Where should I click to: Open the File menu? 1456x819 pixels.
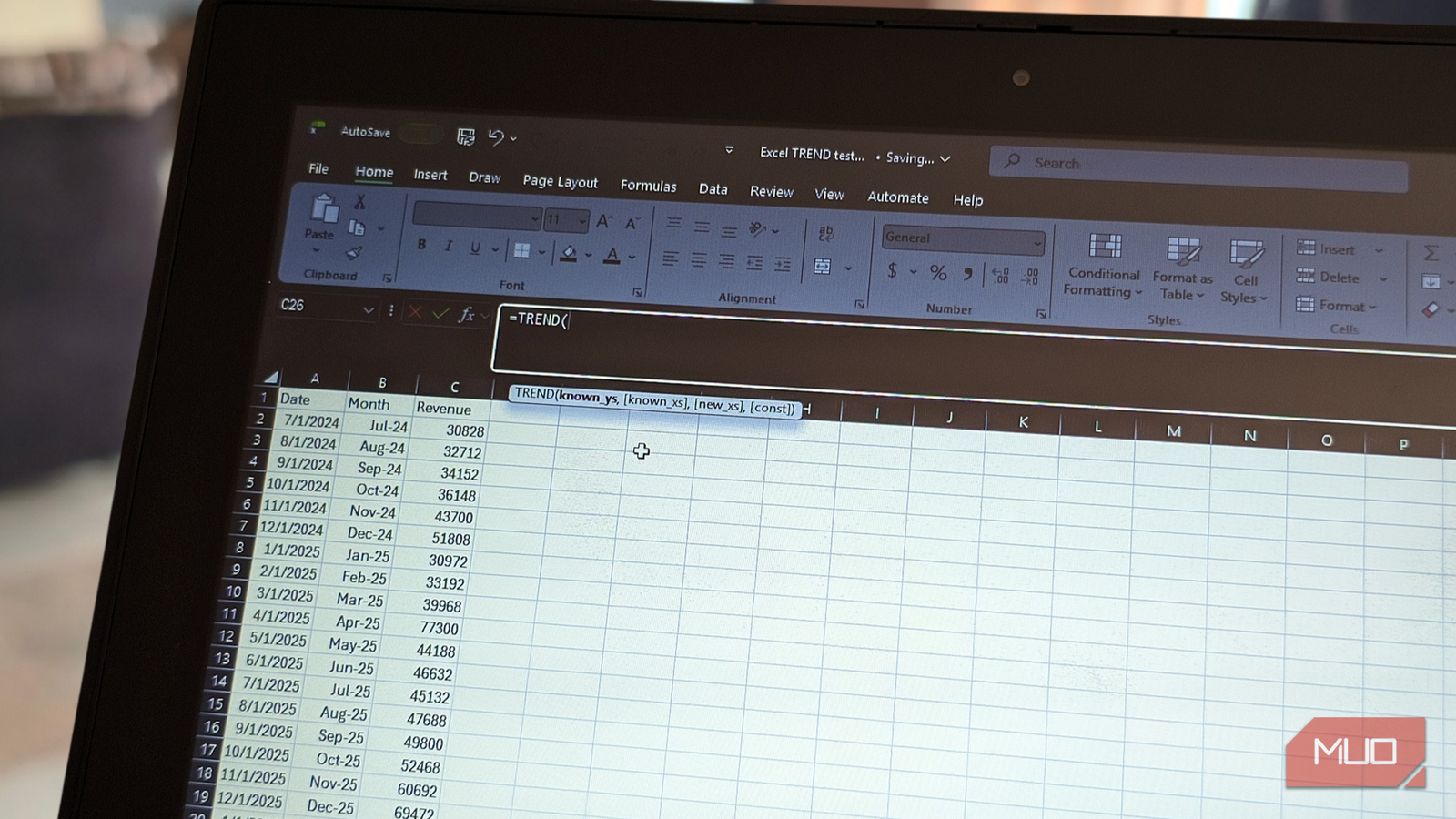[x=318, y=168]
